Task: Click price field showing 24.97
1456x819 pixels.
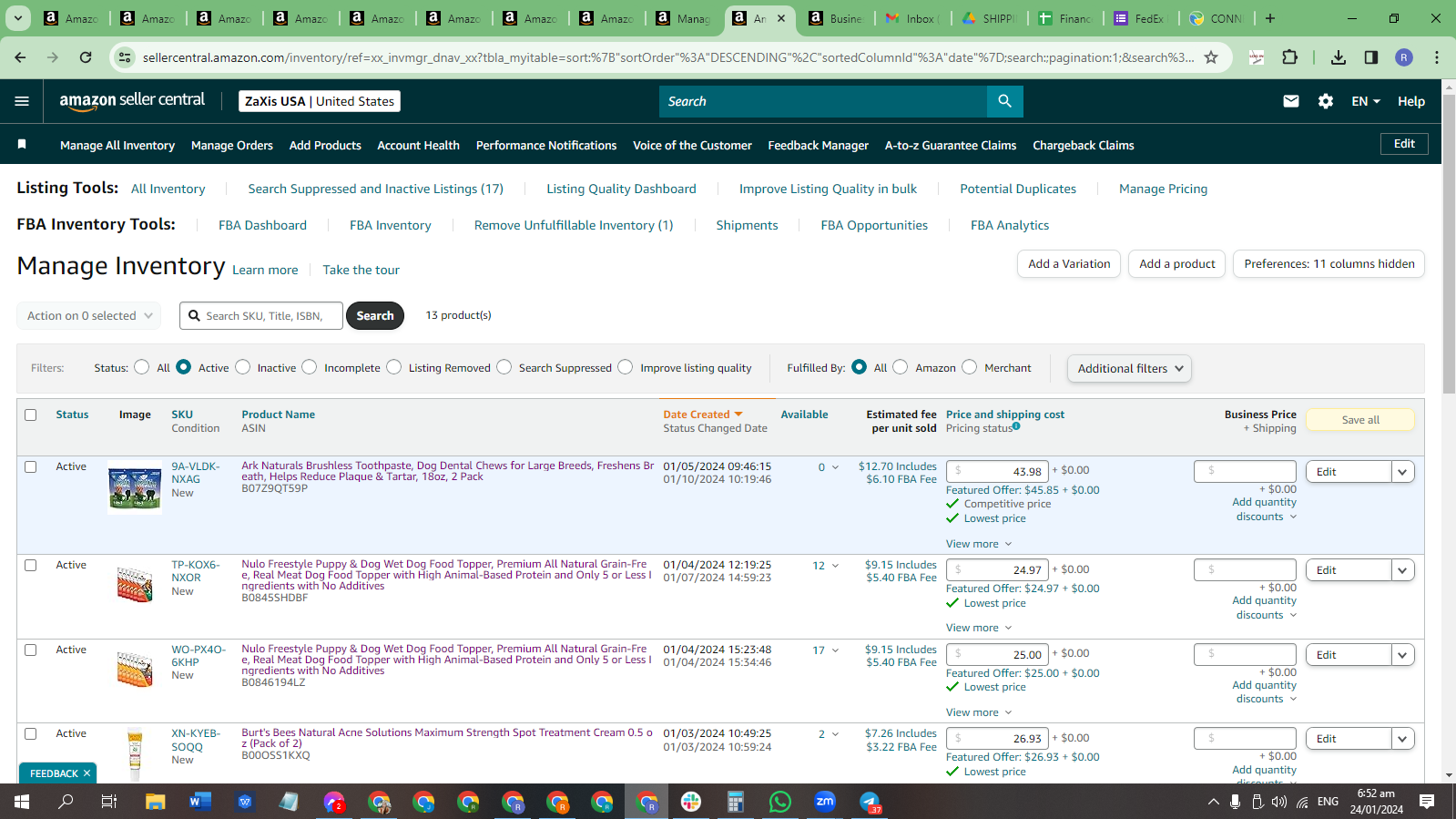Action: (x=997, y=570)
